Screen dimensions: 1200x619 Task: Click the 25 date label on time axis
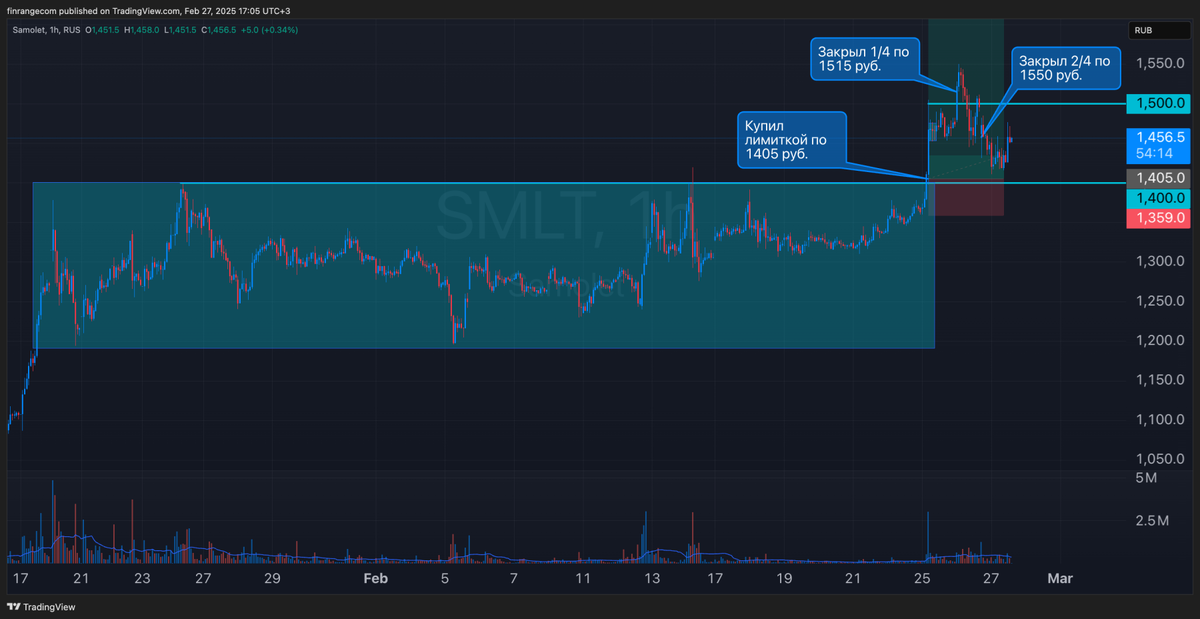click(x=923, y=578)
